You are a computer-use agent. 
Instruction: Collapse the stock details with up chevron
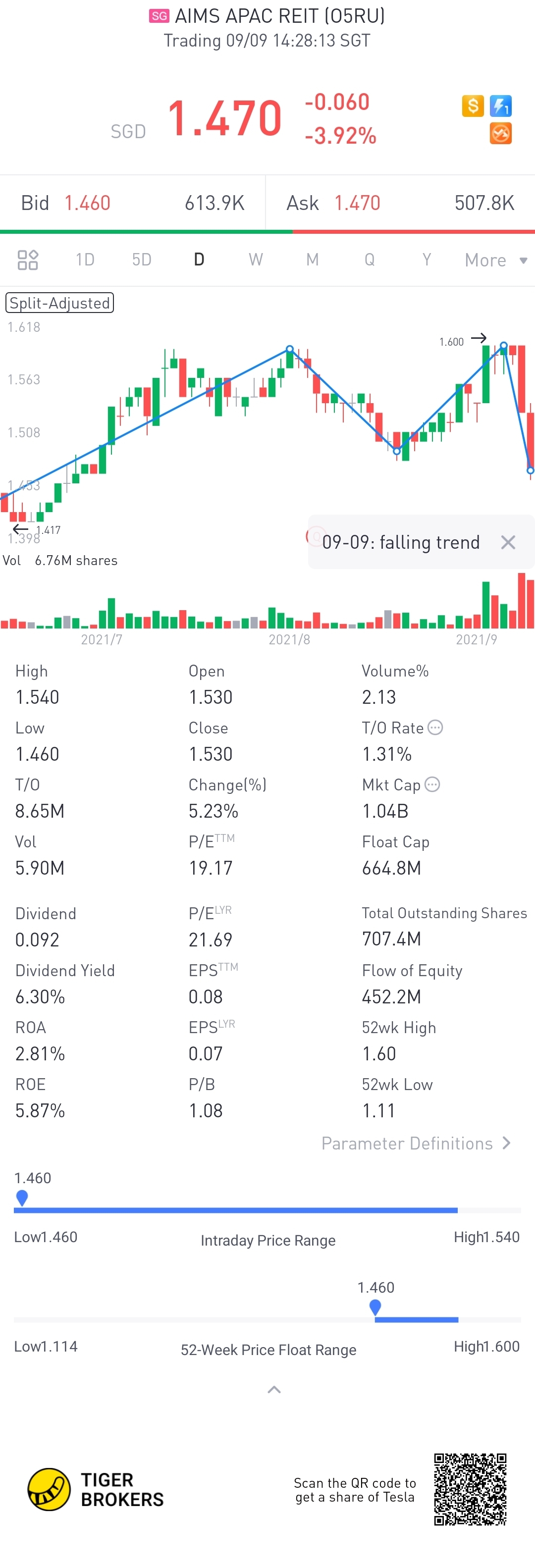tap(274, 1390)
